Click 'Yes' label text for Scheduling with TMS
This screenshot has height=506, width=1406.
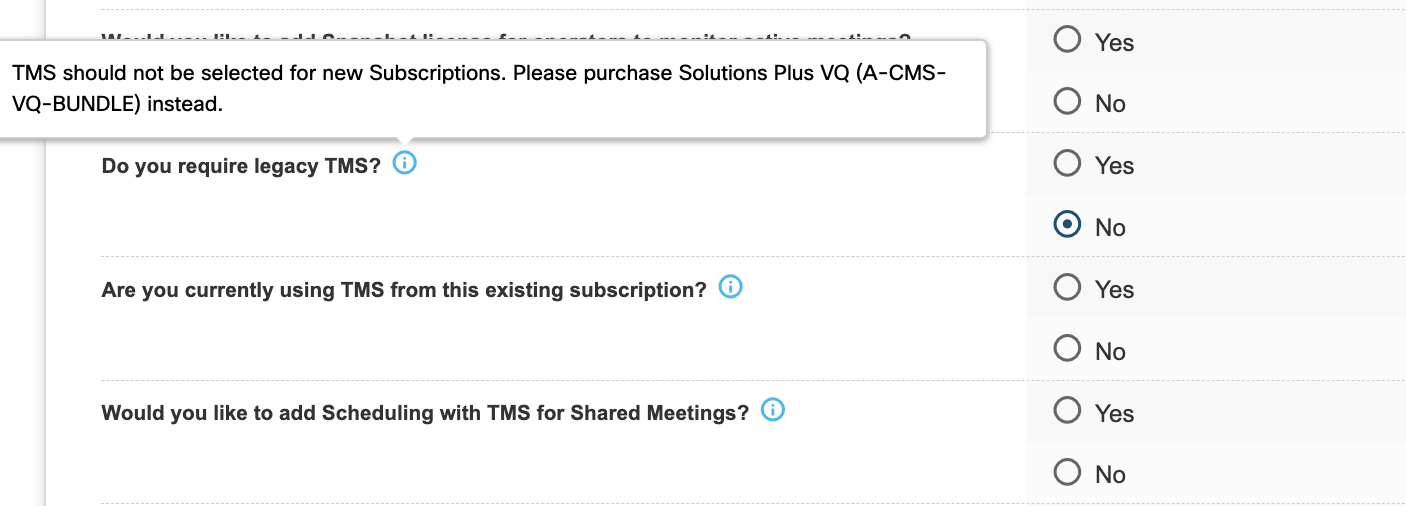pos(1114,413)
